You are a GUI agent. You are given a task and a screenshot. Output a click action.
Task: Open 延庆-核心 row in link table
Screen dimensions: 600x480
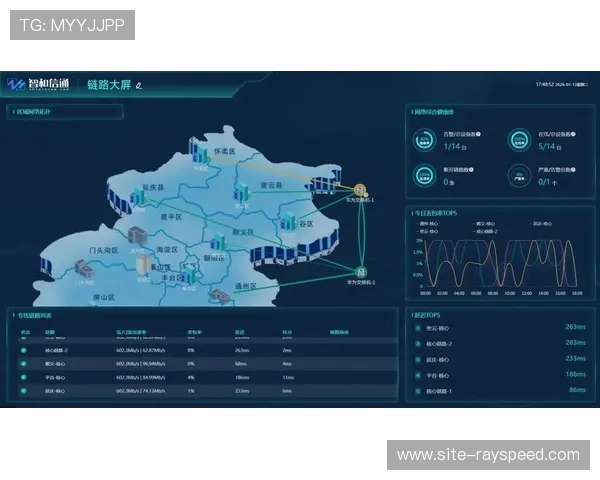coord(207,391)
